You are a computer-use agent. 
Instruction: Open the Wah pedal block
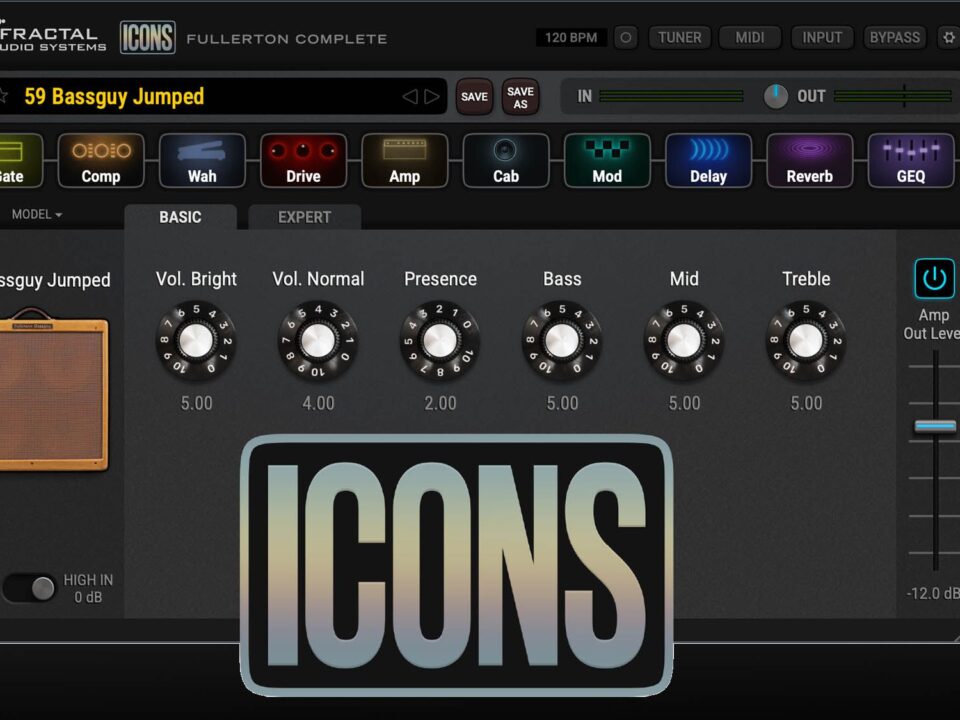[x=202, y=160]
